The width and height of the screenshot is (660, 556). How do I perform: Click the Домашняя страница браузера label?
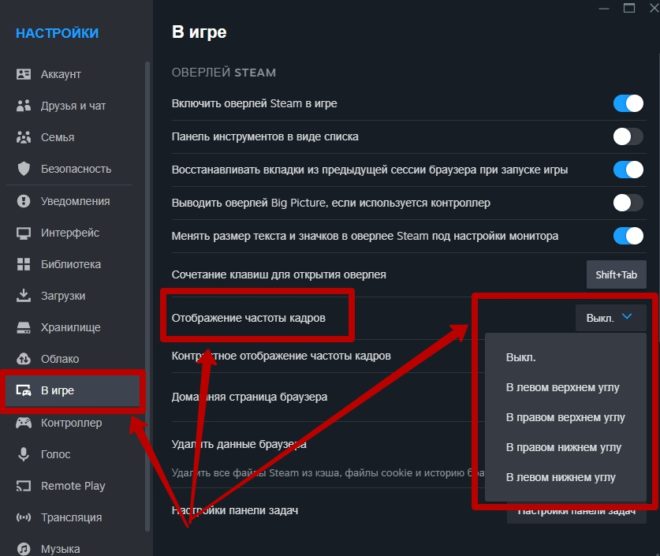tap(249, 396)
